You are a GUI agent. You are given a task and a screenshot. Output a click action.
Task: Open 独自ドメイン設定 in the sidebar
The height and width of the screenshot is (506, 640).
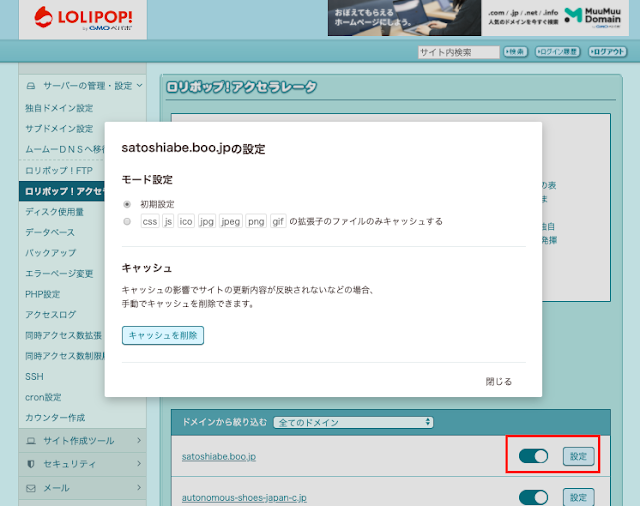pos(59,108)
